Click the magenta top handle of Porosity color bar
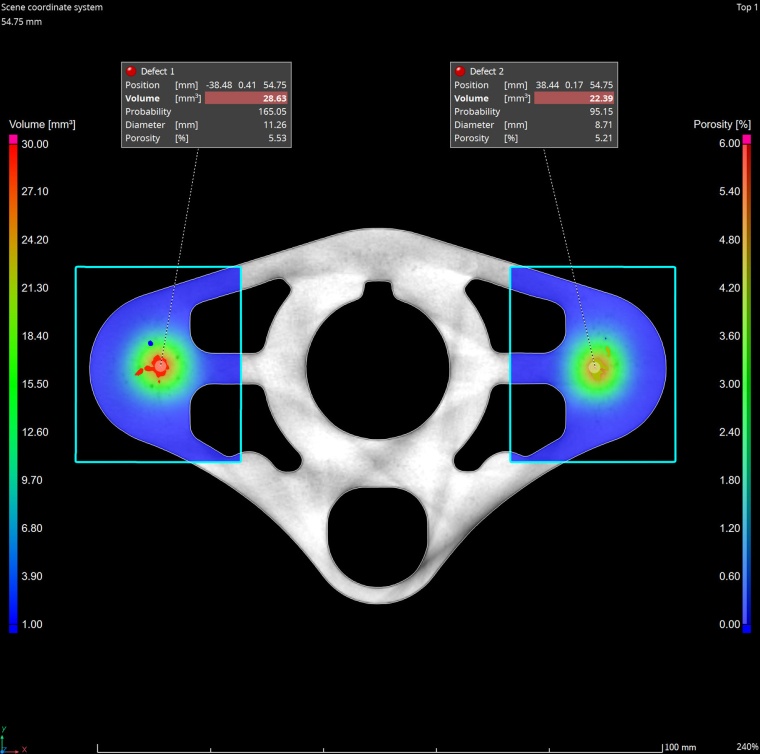Viewport: 760px width, 754px height. click(x=745, y=139)
